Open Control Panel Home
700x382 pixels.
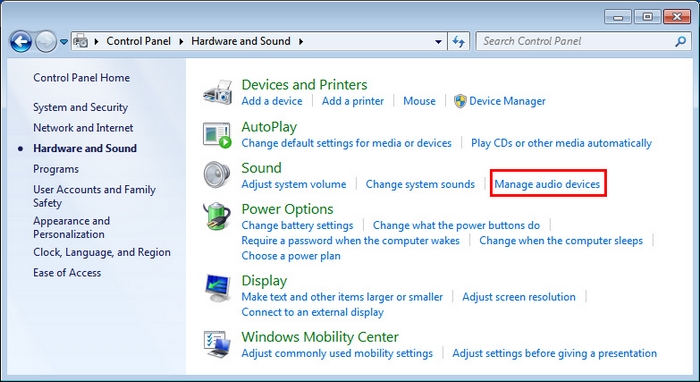(x=81, y=78)
